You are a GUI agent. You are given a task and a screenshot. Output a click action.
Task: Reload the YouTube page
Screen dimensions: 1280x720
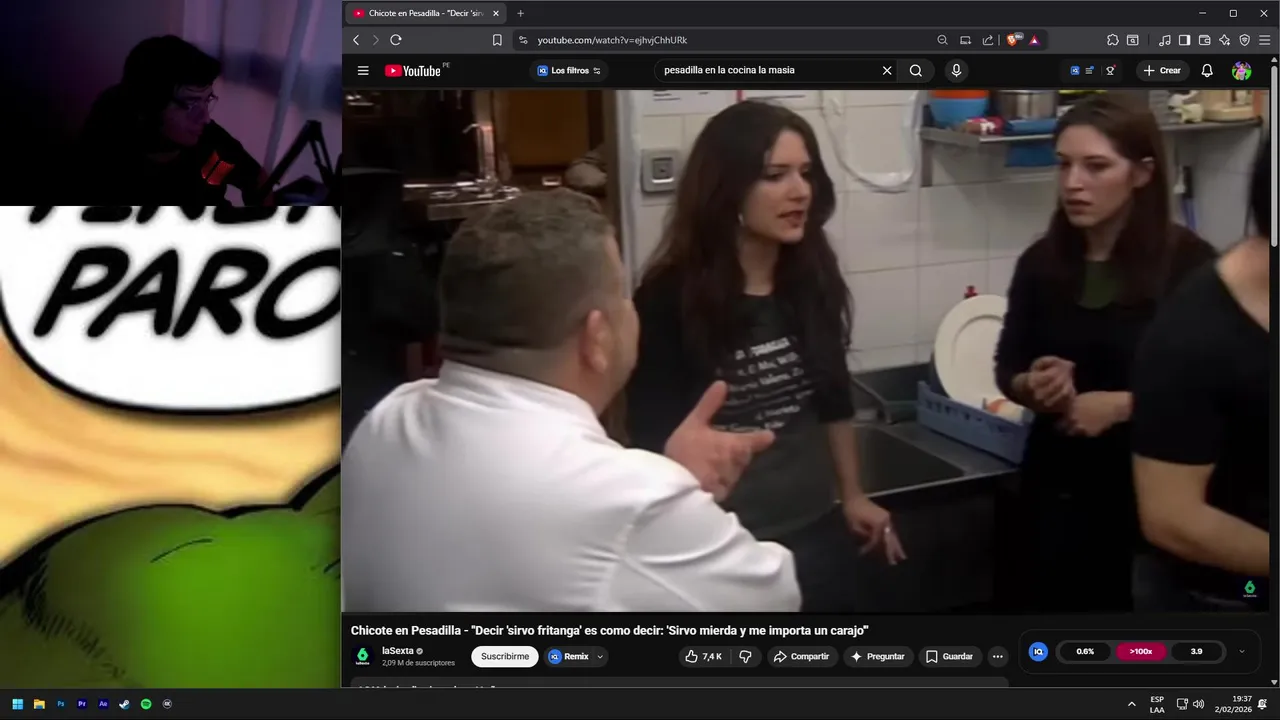396,40
